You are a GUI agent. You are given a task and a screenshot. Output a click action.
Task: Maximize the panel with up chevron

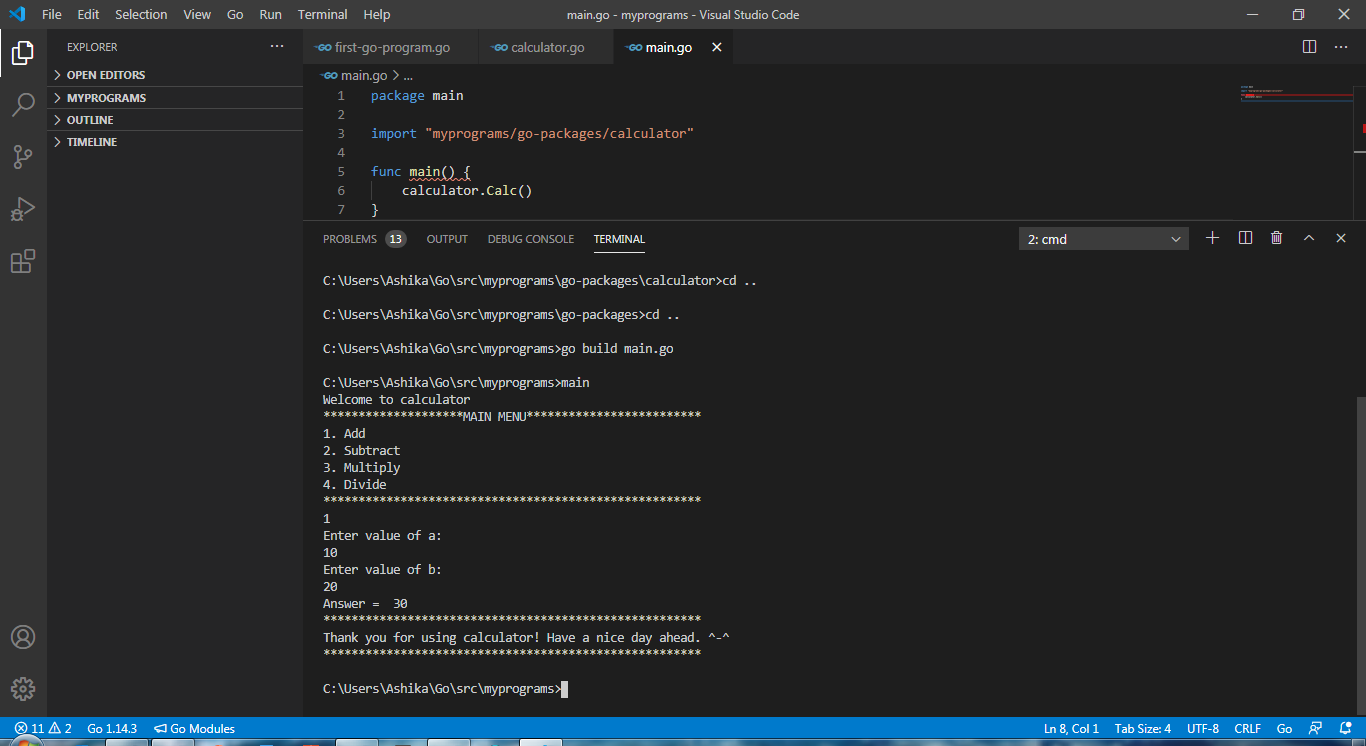click(1309, 238)
